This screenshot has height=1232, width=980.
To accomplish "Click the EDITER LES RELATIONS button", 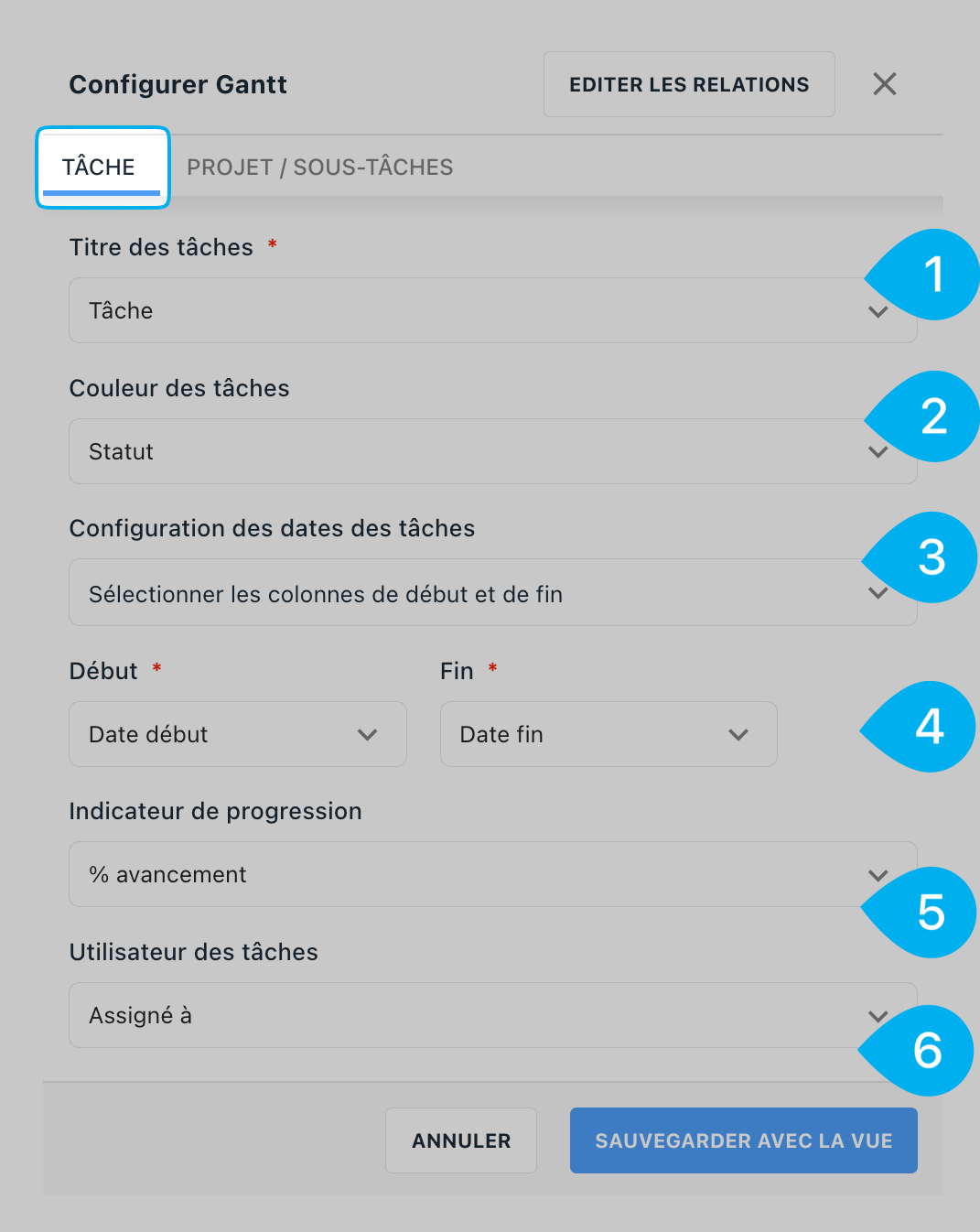I will [x=689, y=84].
